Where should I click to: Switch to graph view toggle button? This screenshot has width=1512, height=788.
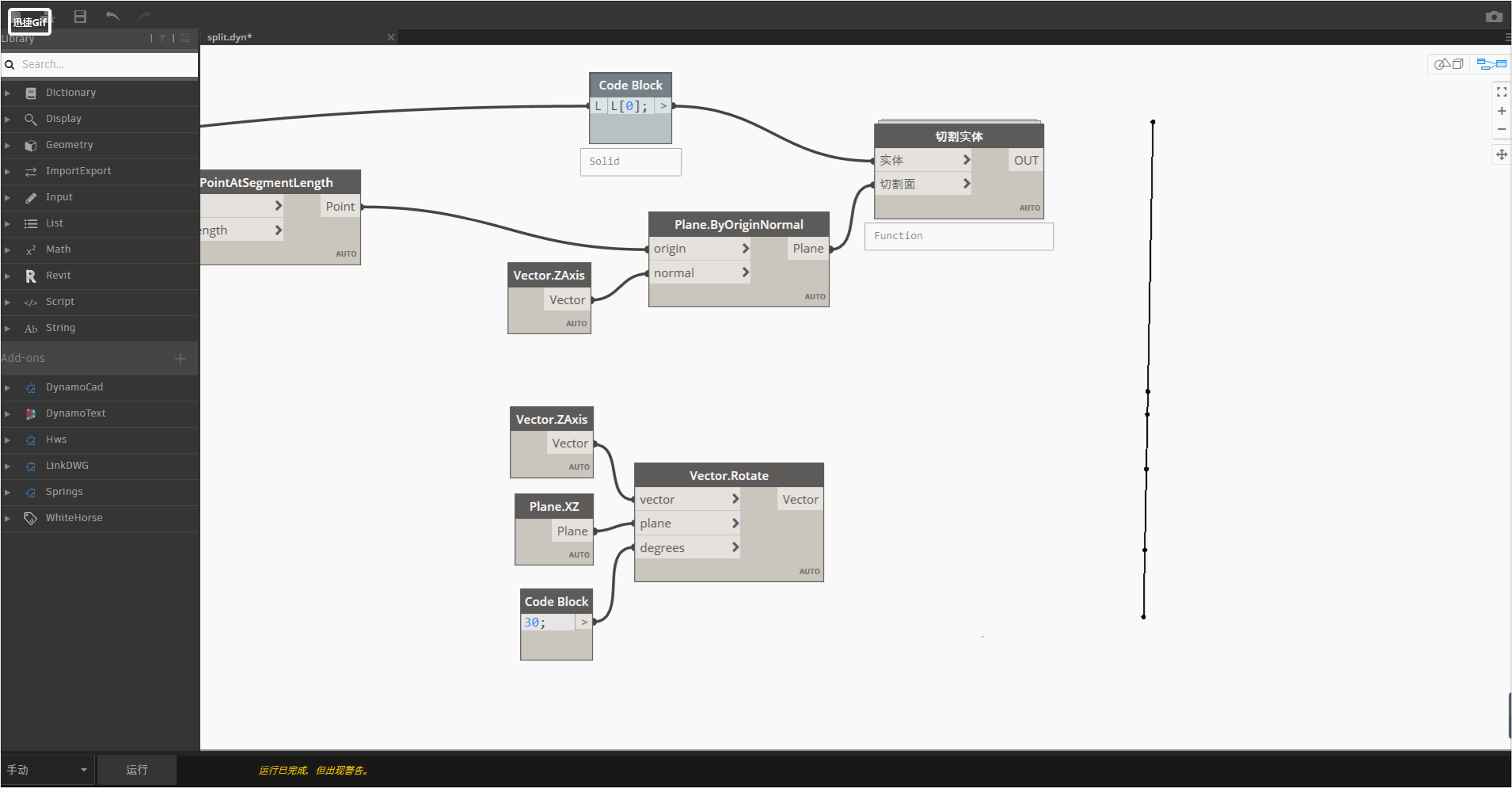[x=1491, y=64]
